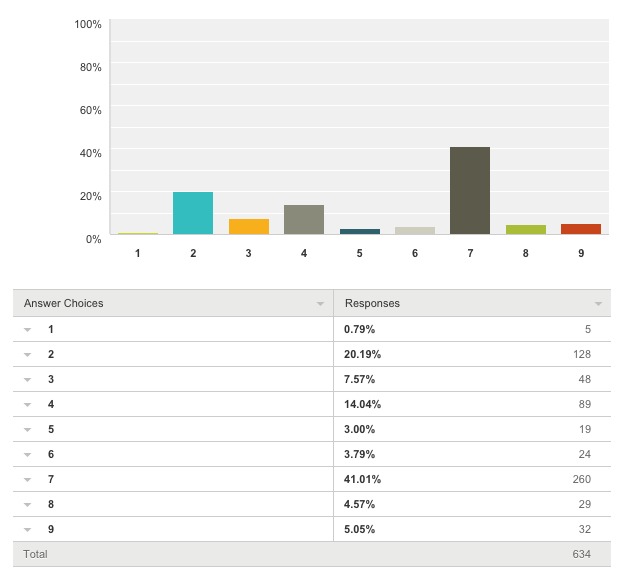Image resolution: width=624 pixels, height=576 pixels.
Task: Click the gray bar for choice 4
Action: click(x=304, y=219)
